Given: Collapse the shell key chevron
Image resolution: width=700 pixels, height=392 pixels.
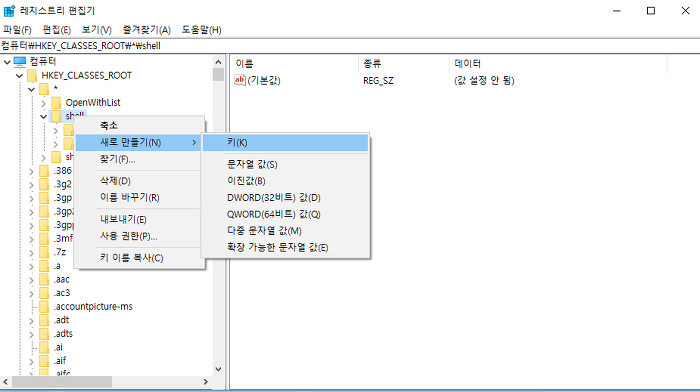Looking at the screenshot, I should click(43, 117).
